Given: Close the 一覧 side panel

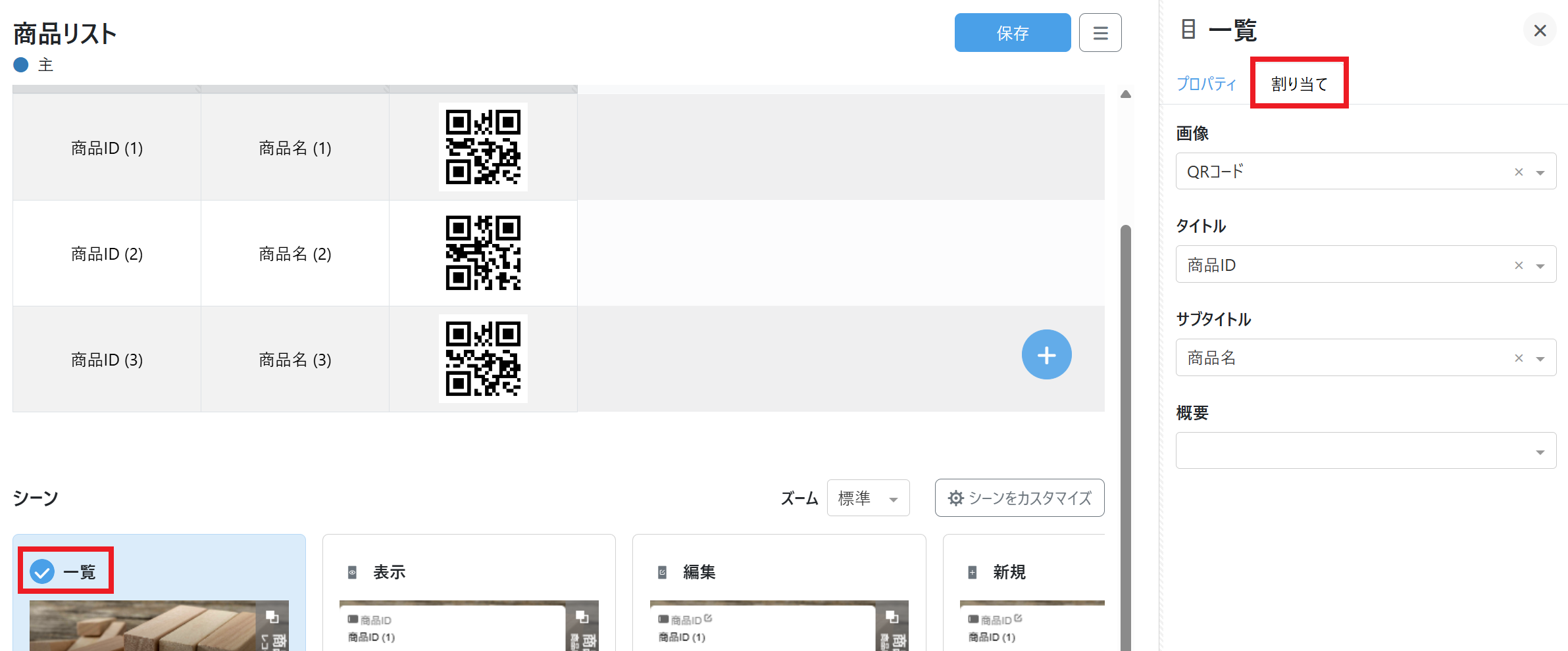Looking at the screenshot, I should point(1539,31).
